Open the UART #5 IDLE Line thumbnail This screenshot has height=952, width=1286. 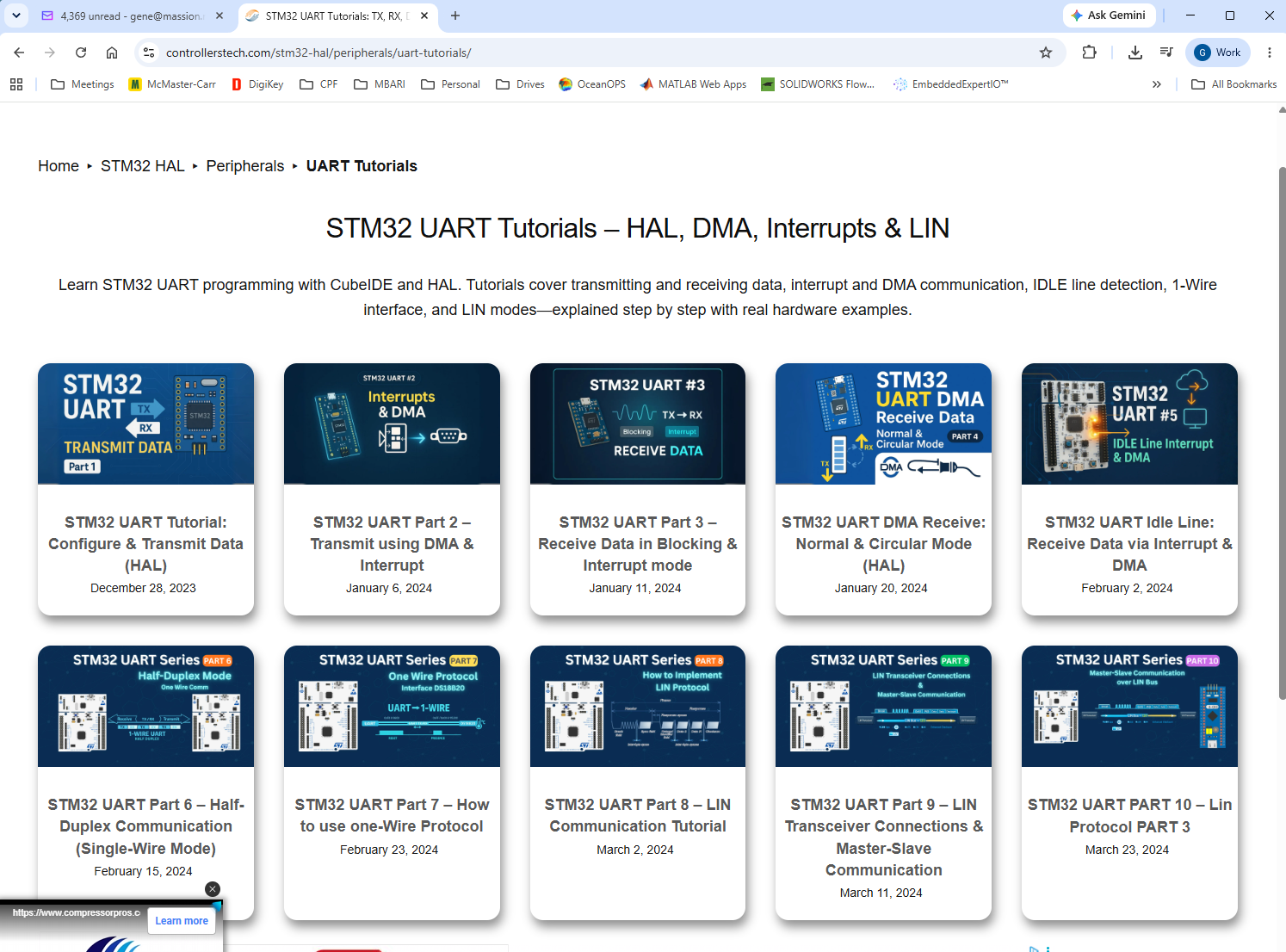click(x=1129, y=423)
